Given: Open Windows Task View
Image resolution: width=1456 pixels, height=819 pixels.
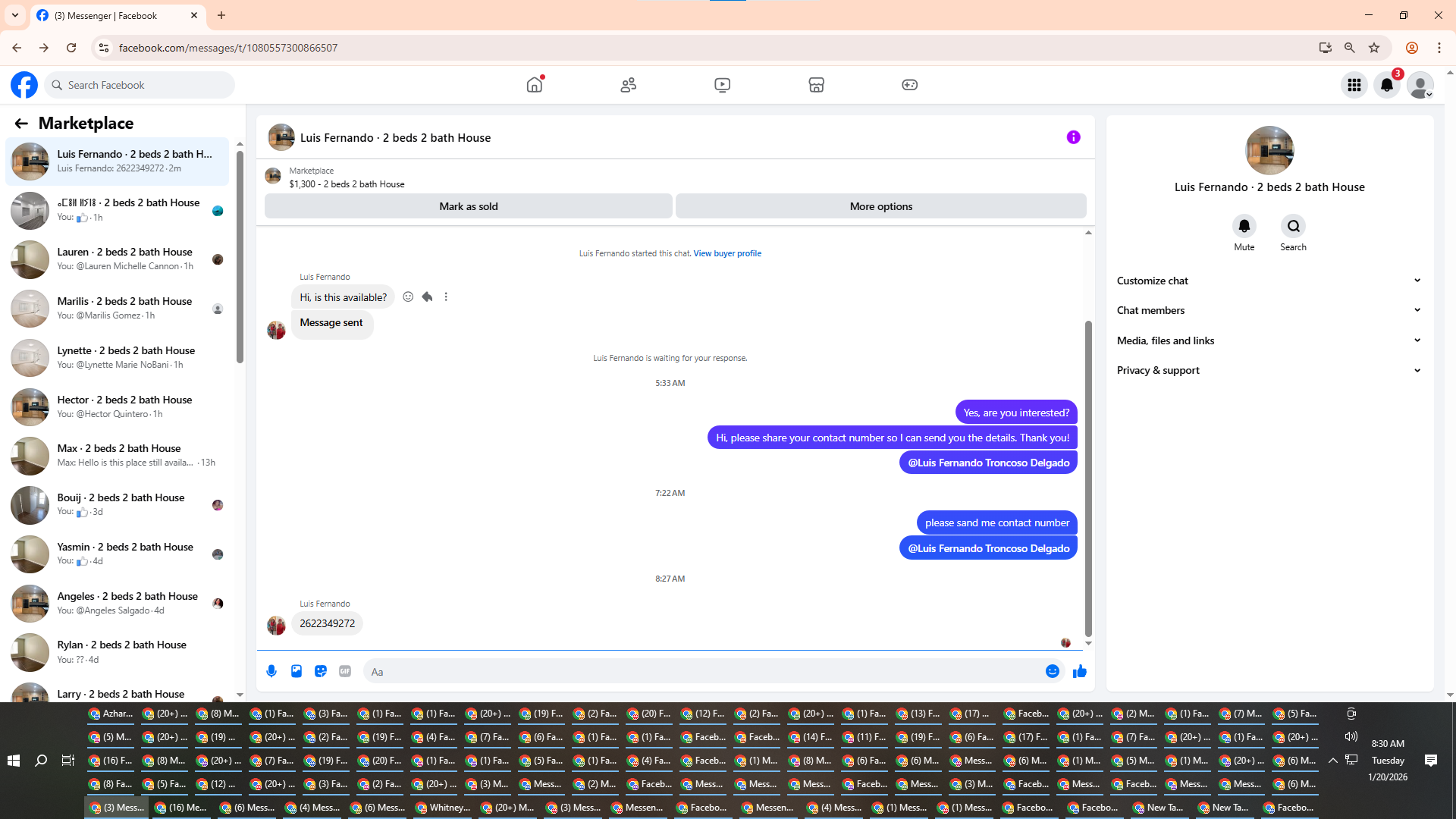Looking at the screenshot, I should tap(68, 761).
